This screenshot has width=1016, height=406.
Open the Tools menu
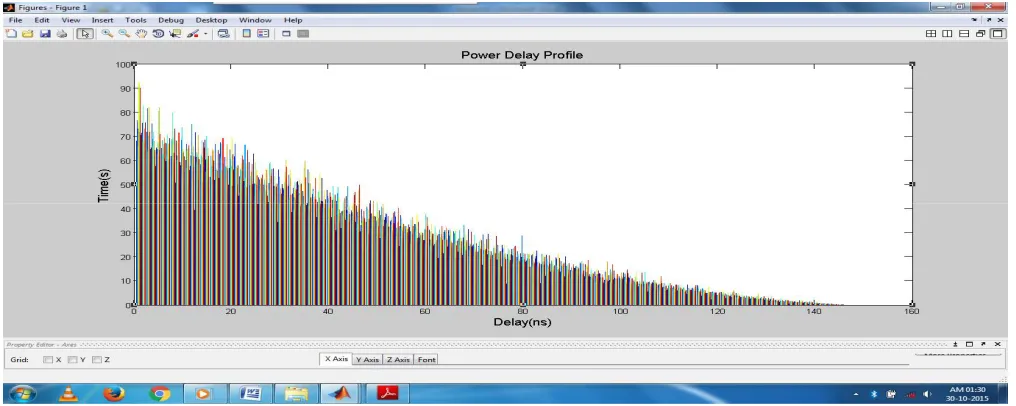point(135,20)
